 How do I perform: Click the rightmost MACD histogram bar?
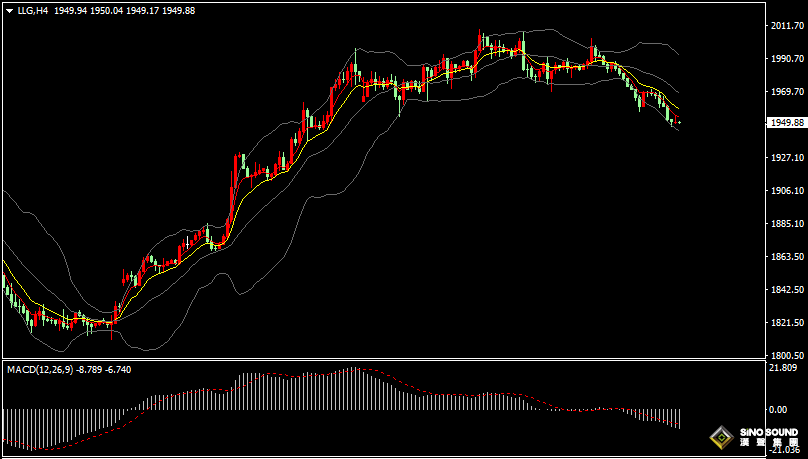[x=679, y=418]
